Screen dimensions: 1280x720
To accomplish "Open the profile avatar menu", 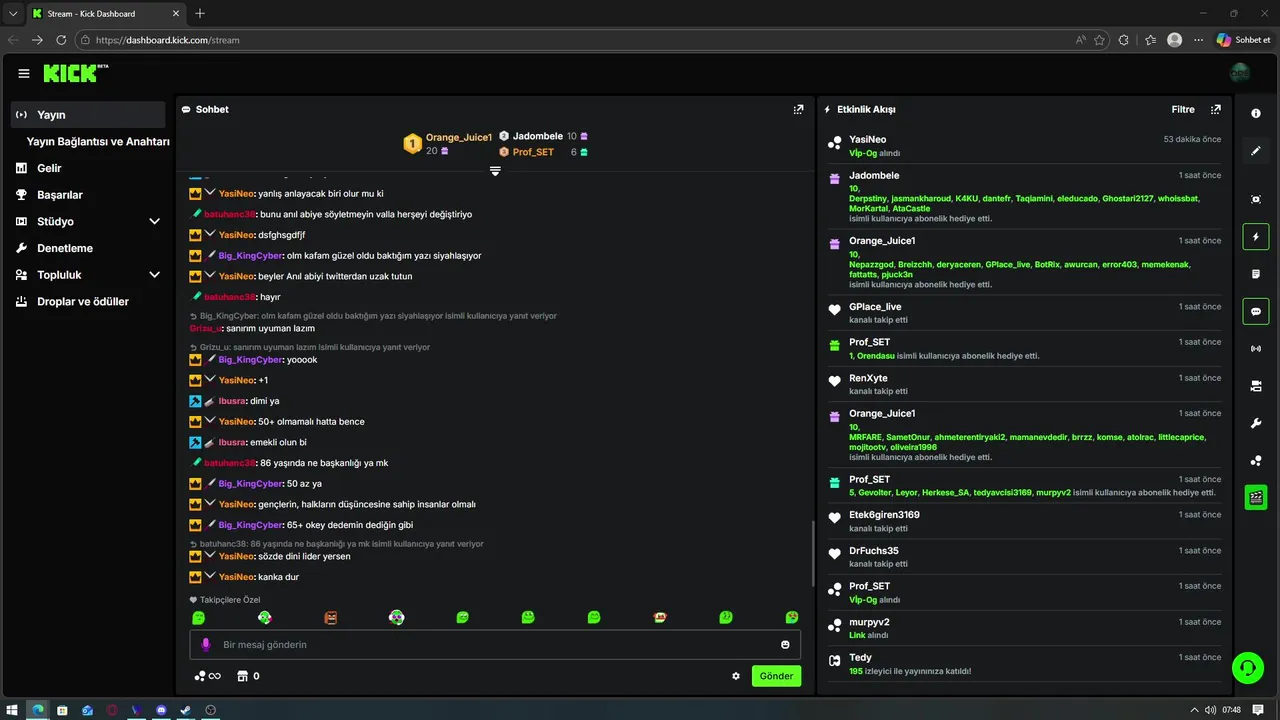I will [x=1240, y=73].
